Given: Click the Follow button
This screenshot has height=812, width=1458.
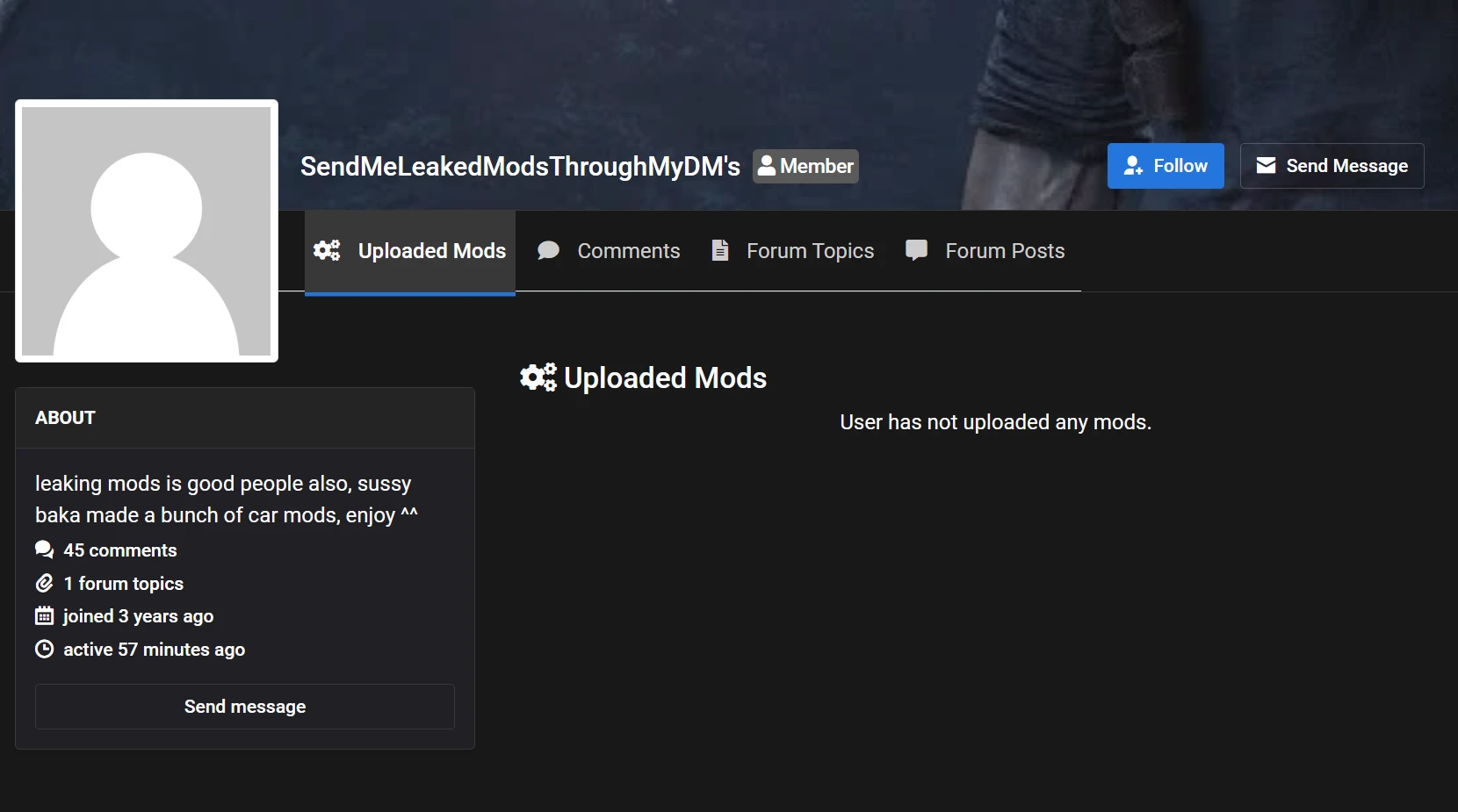Looking at the screenshot, I should point(1166,166).
